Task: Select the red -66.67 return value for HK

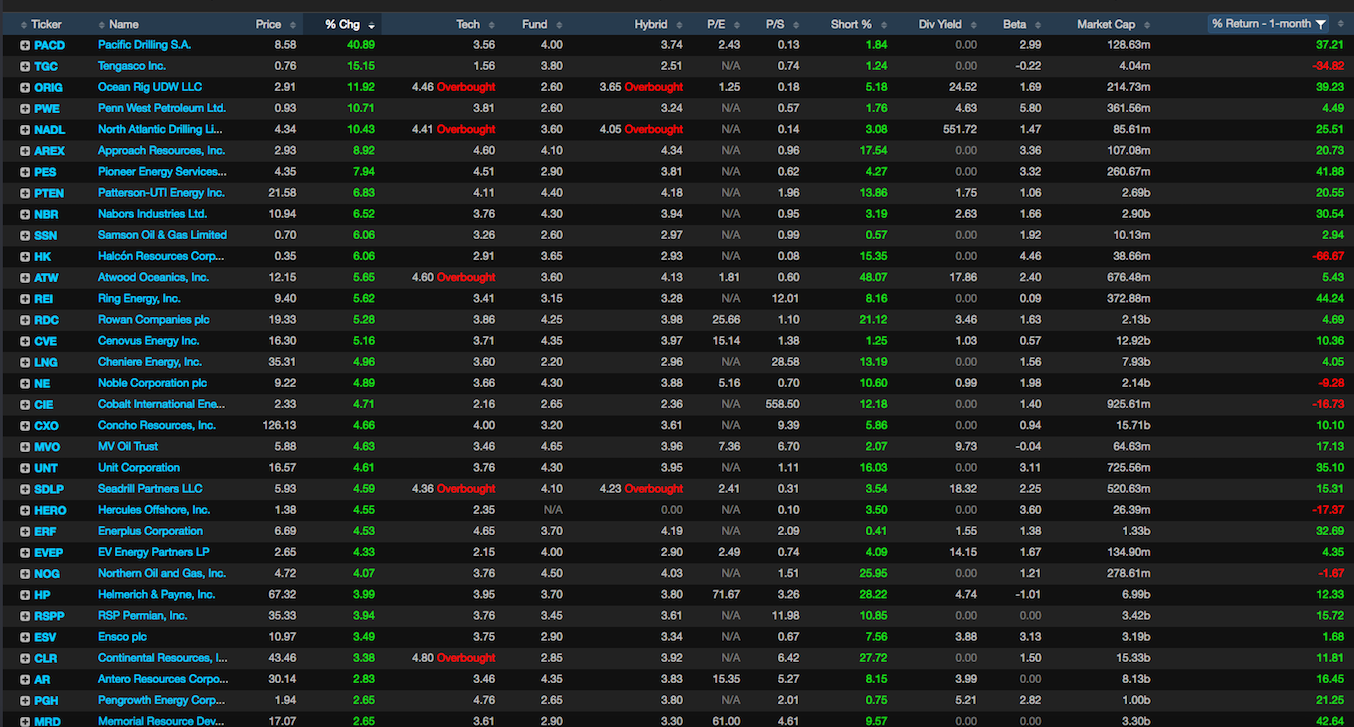Action: click(x=1329, y=256)
